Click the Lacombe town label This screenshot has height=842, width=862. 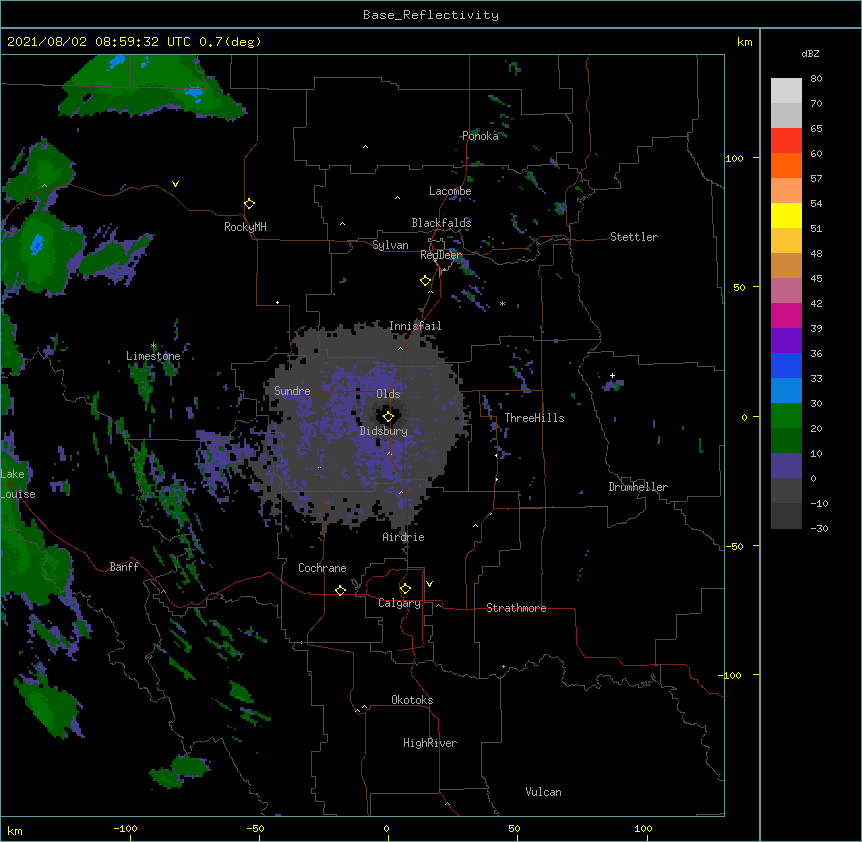[x=450, y=191]
